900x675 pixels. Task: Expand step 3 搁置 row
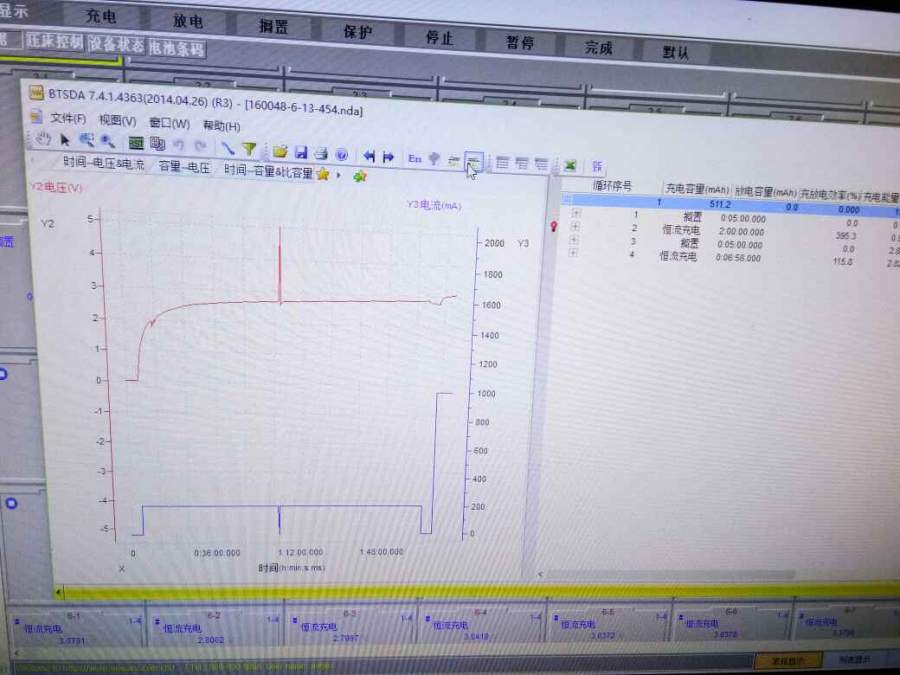point(574,239)
